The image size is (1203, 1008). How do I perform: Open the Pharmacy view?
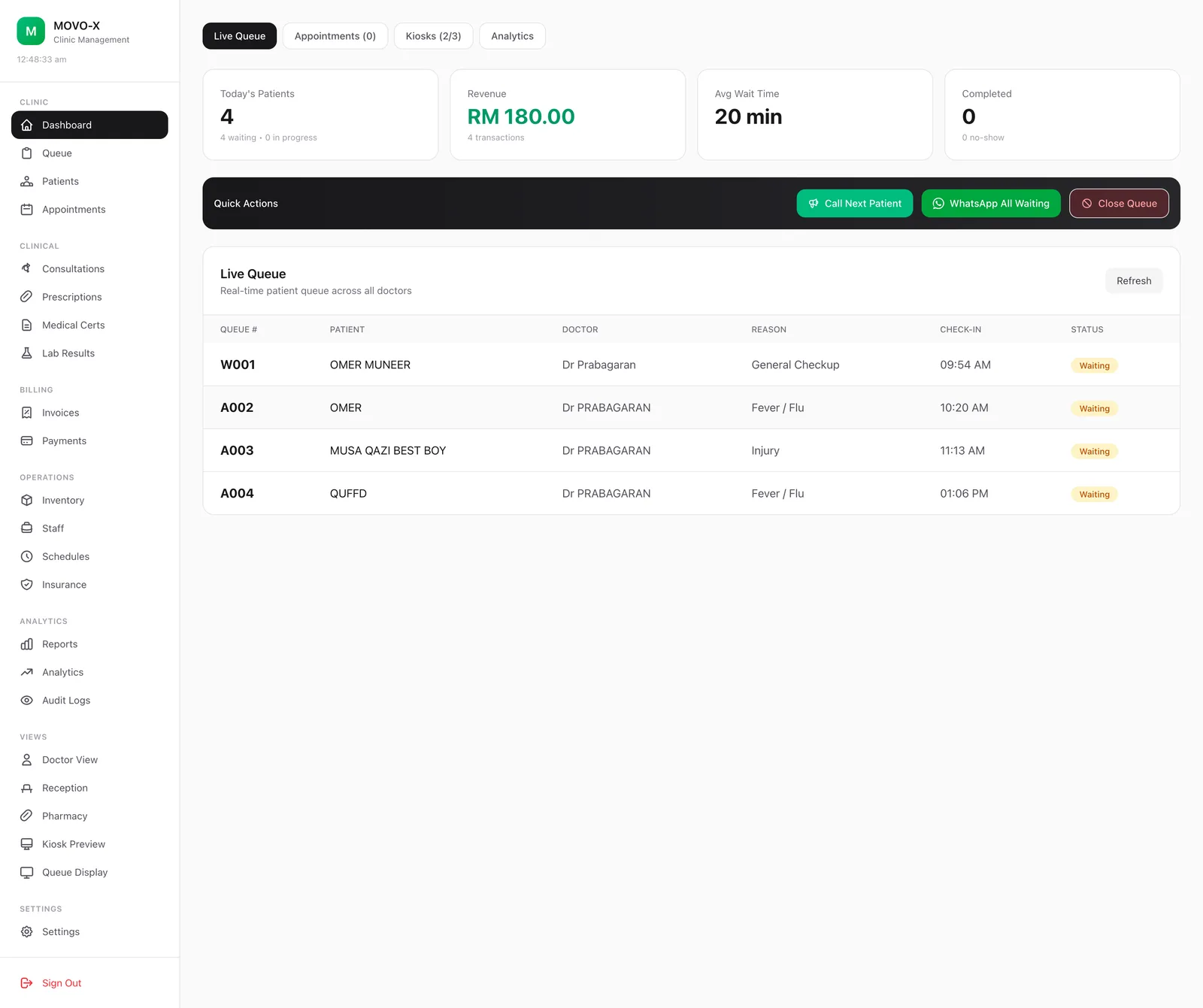(x=89, y=816)
